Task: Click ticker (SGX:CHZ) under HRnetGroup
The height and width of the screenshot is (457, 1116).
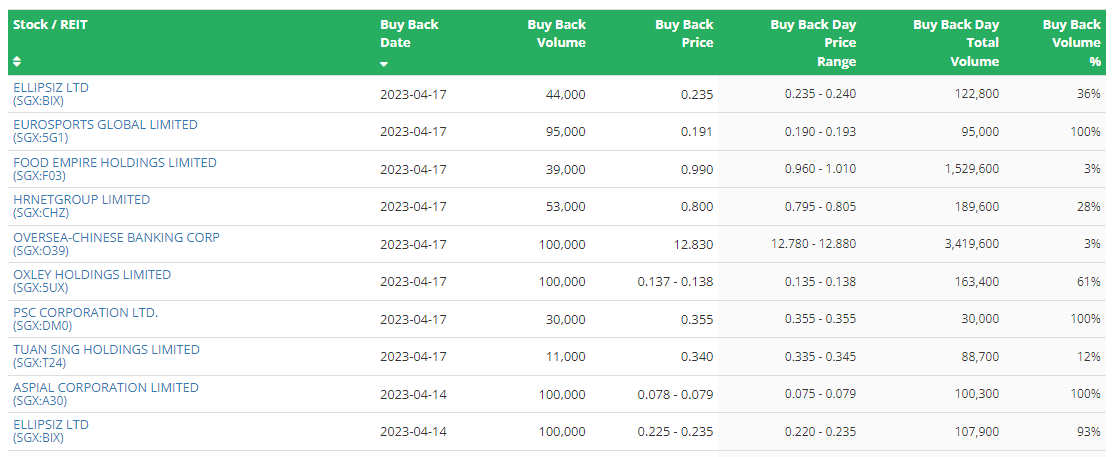Action: [41, 213]
